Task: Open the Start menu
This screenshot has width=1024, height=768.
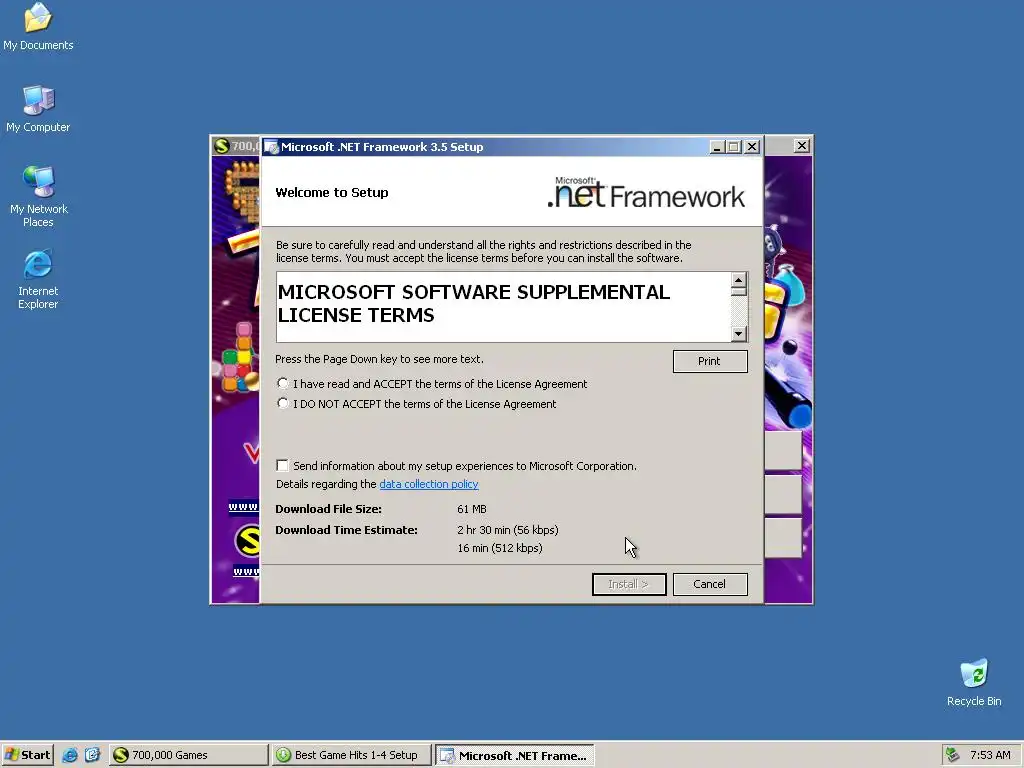Action: pos(27,755)
